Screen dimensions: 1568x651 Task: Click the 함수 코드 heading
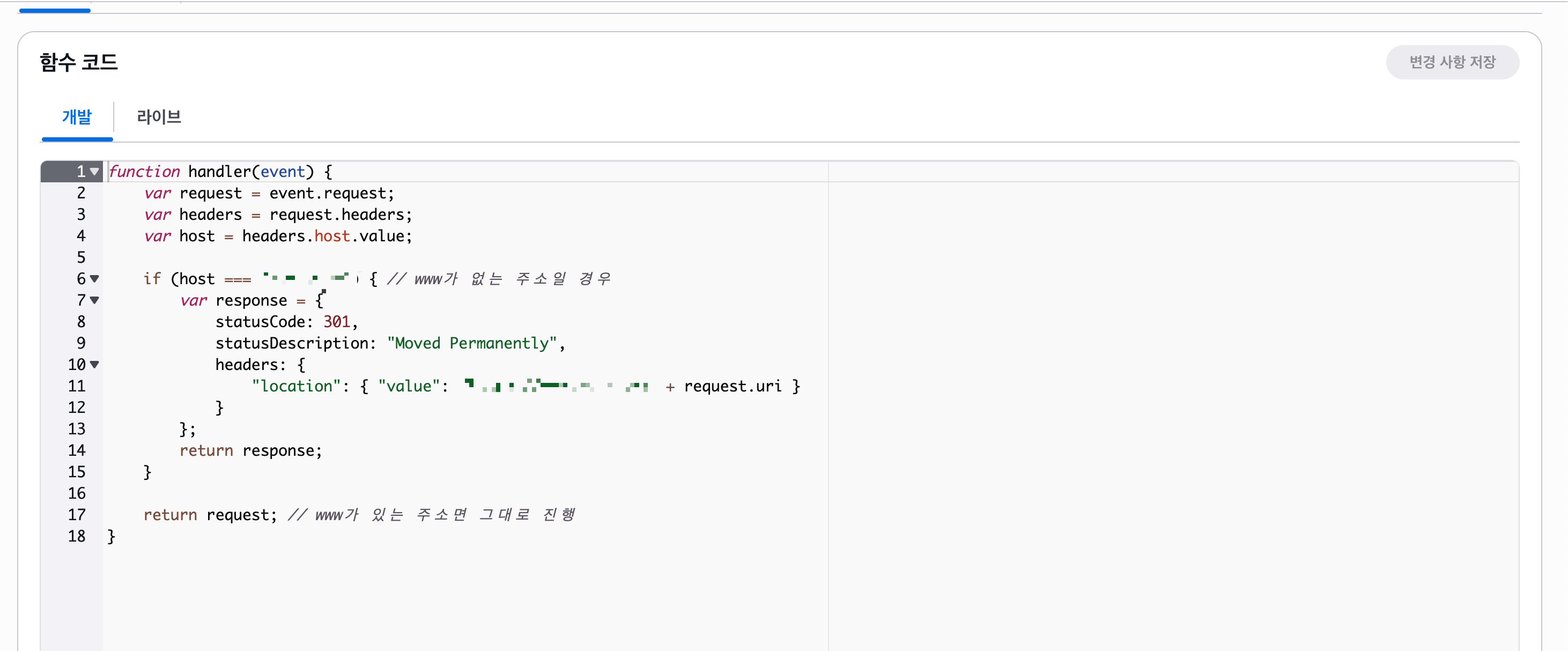(78, 62)
